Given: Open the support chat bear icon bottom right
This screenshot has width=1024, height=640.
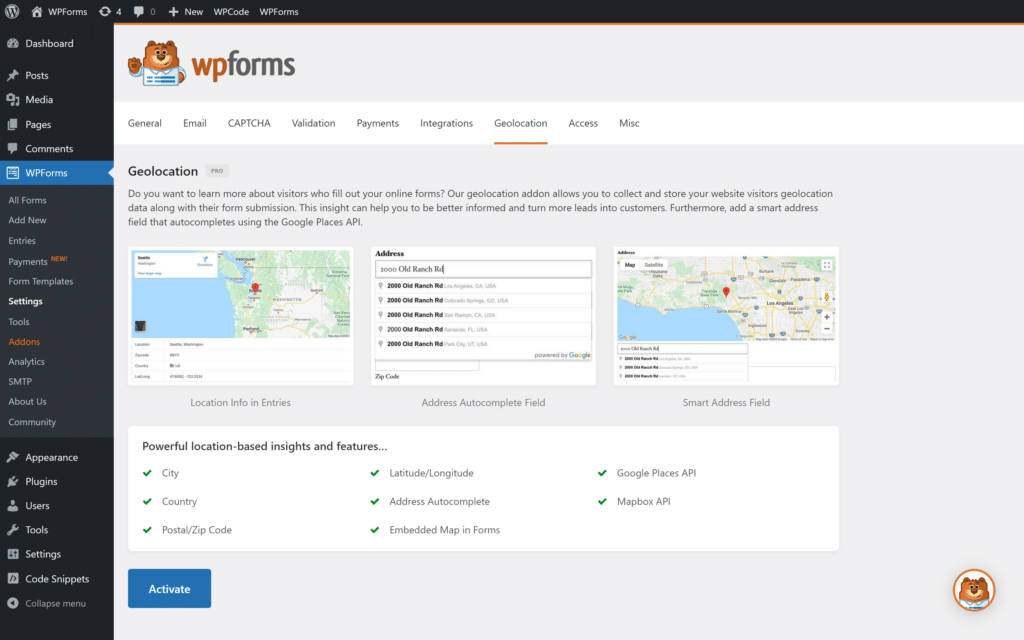Looking at the screenshot, I should 973,590.
